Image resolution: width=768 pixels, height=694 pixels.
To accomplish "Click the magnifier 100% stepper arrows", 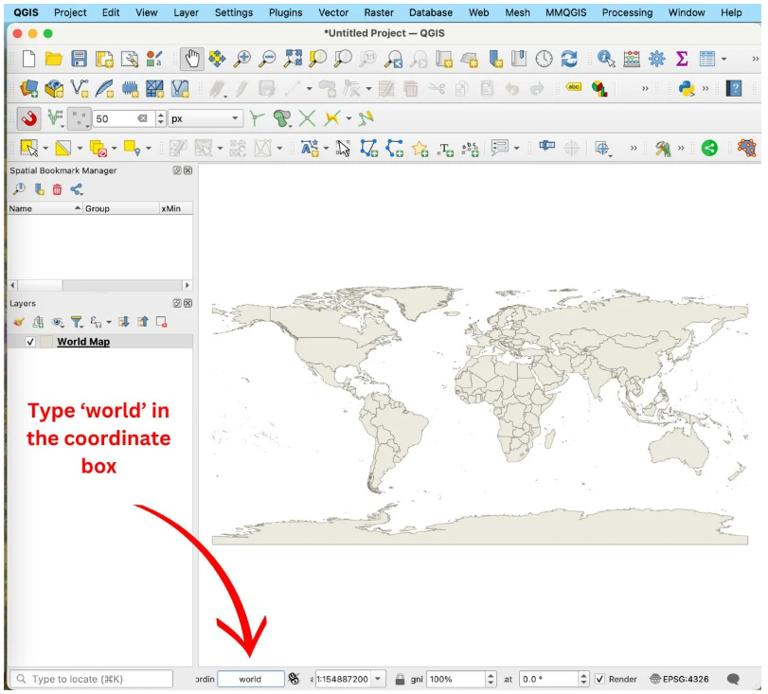I will pyautogui.click(x=491, y=679).
